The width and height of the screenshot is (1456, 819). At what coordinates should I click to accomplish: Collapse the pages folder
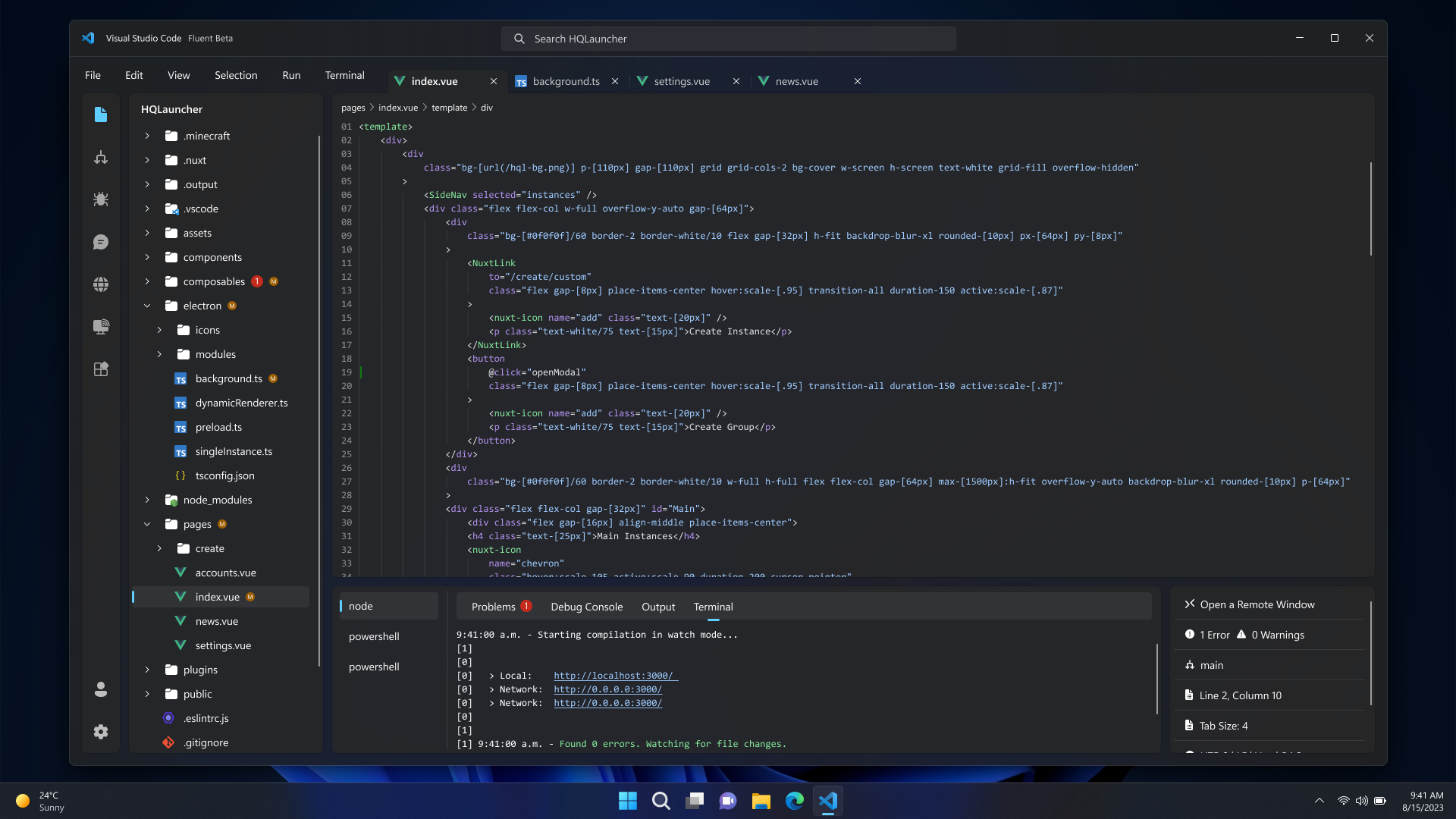pyautogui.click(x=147, y=524)
